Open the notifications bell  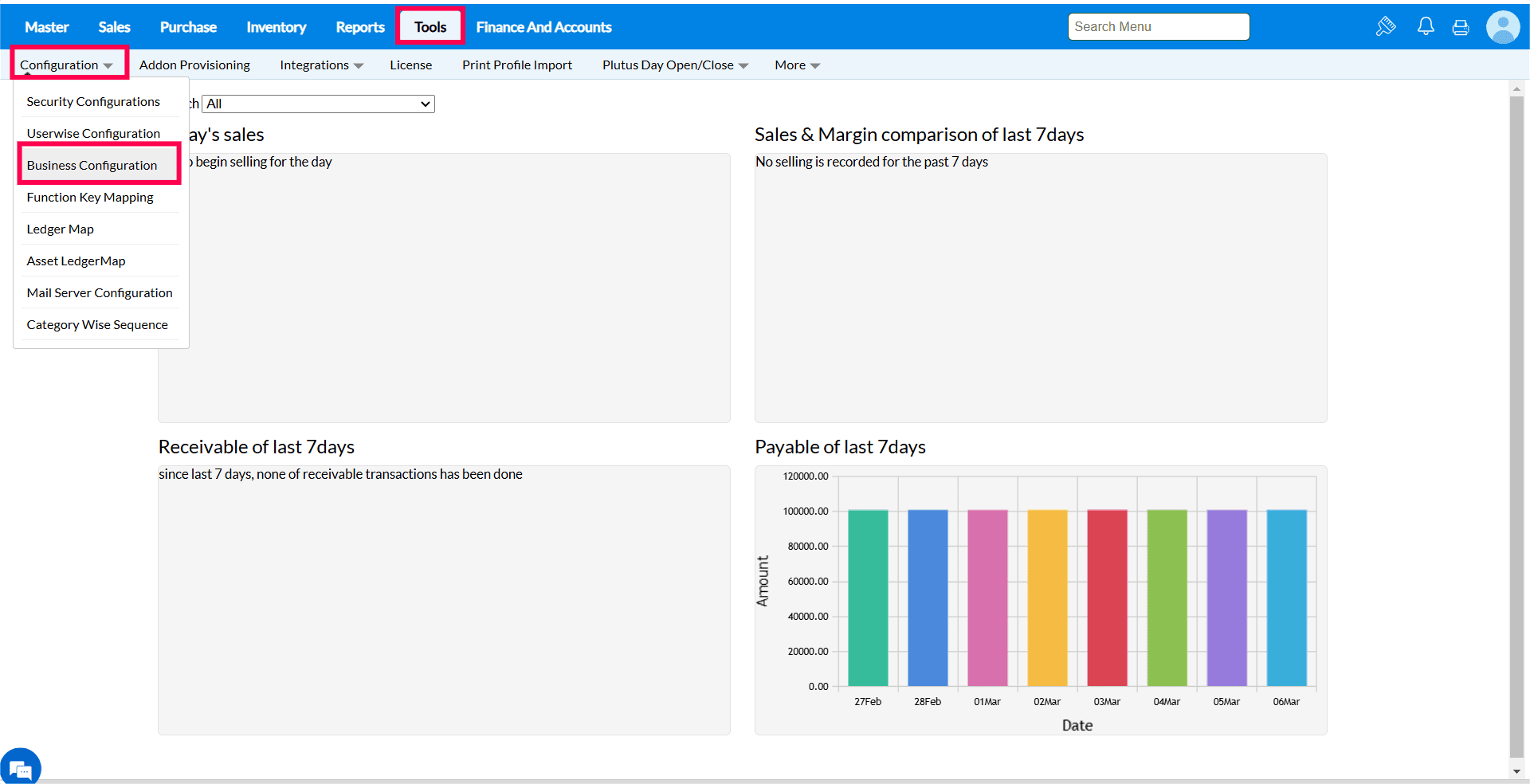pos(1426,27)
